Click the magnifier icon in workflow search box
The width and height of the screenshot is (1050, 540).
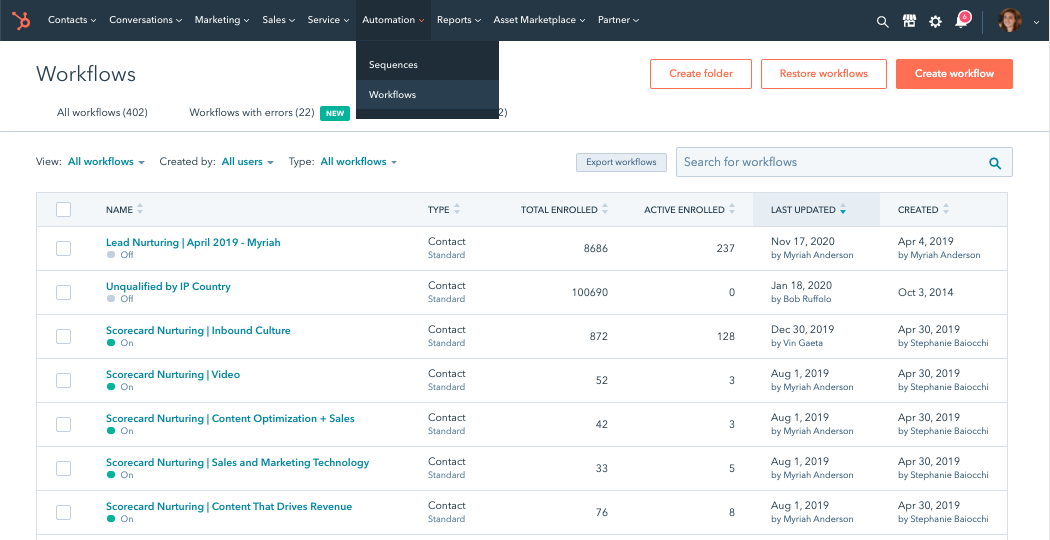tap(994, 163)
